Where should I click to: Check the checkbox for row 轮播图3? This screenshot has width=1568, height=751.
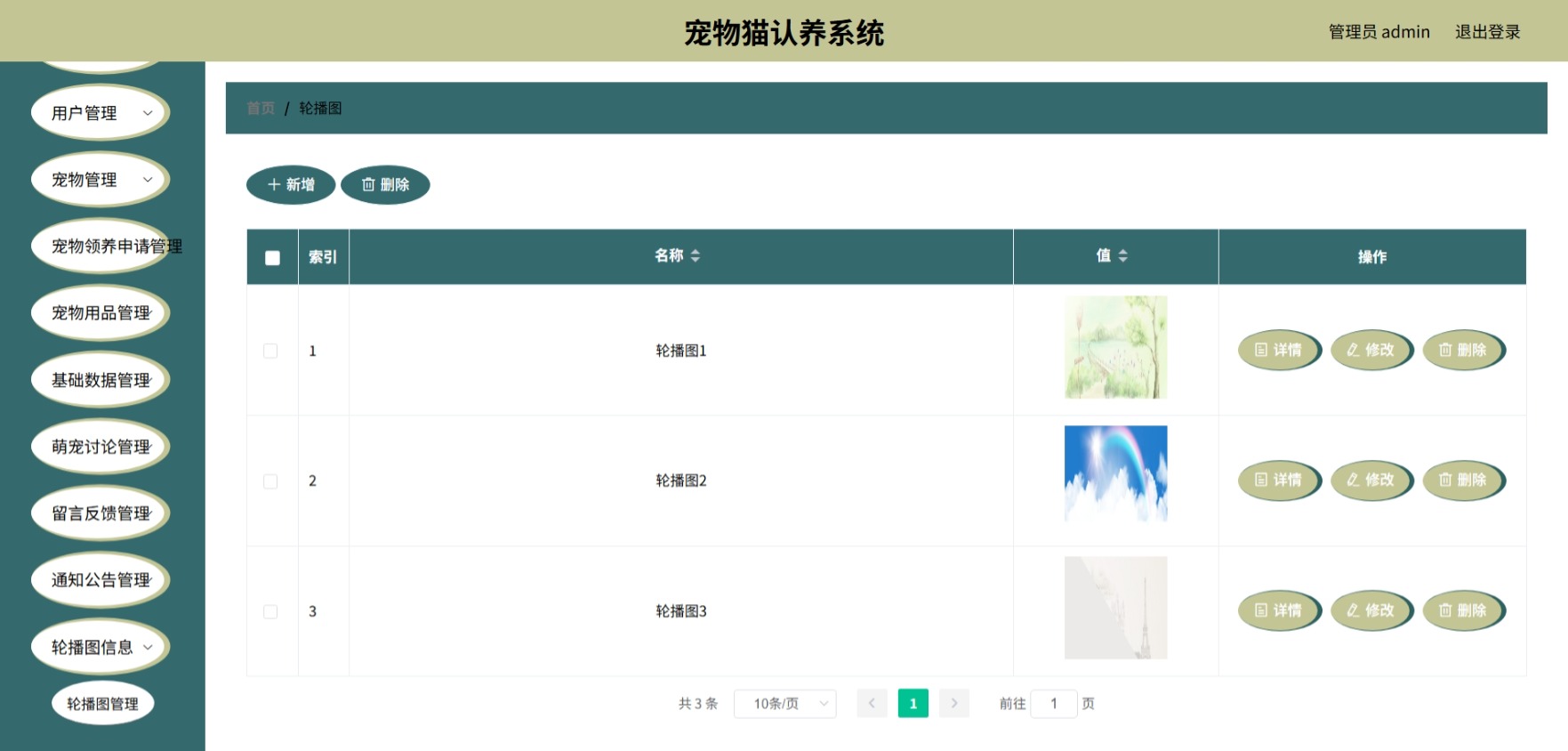(x=270, y=611)
